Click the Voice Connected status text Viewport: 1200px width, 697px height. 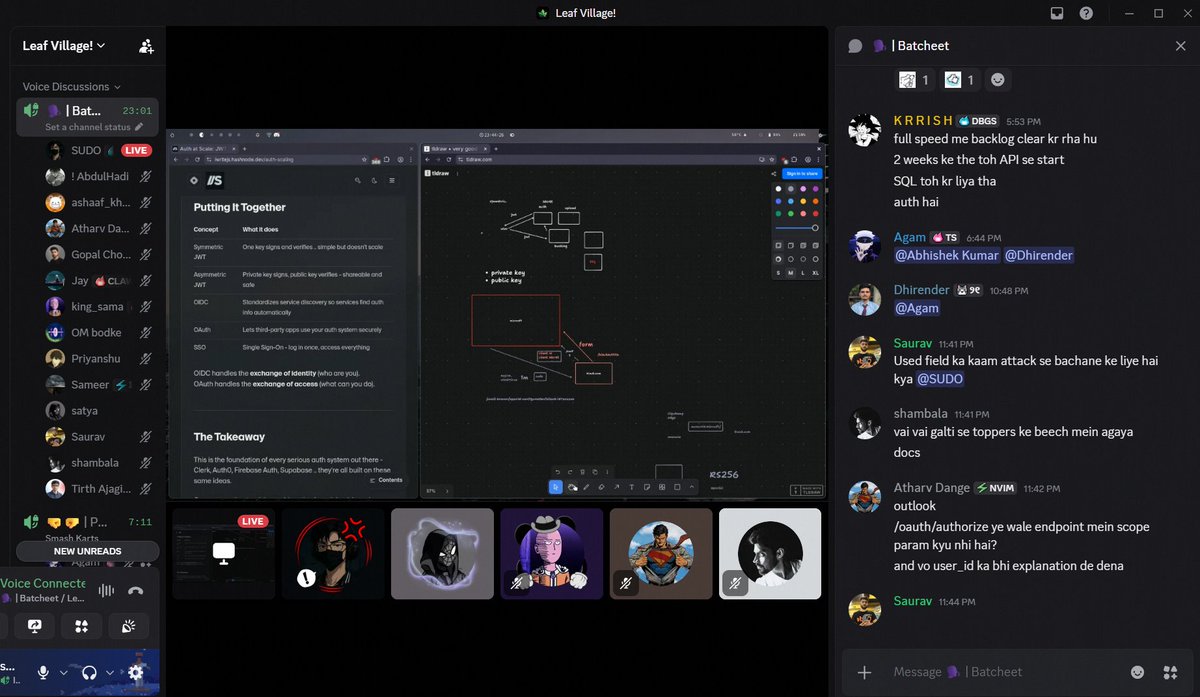coord(43,583)
